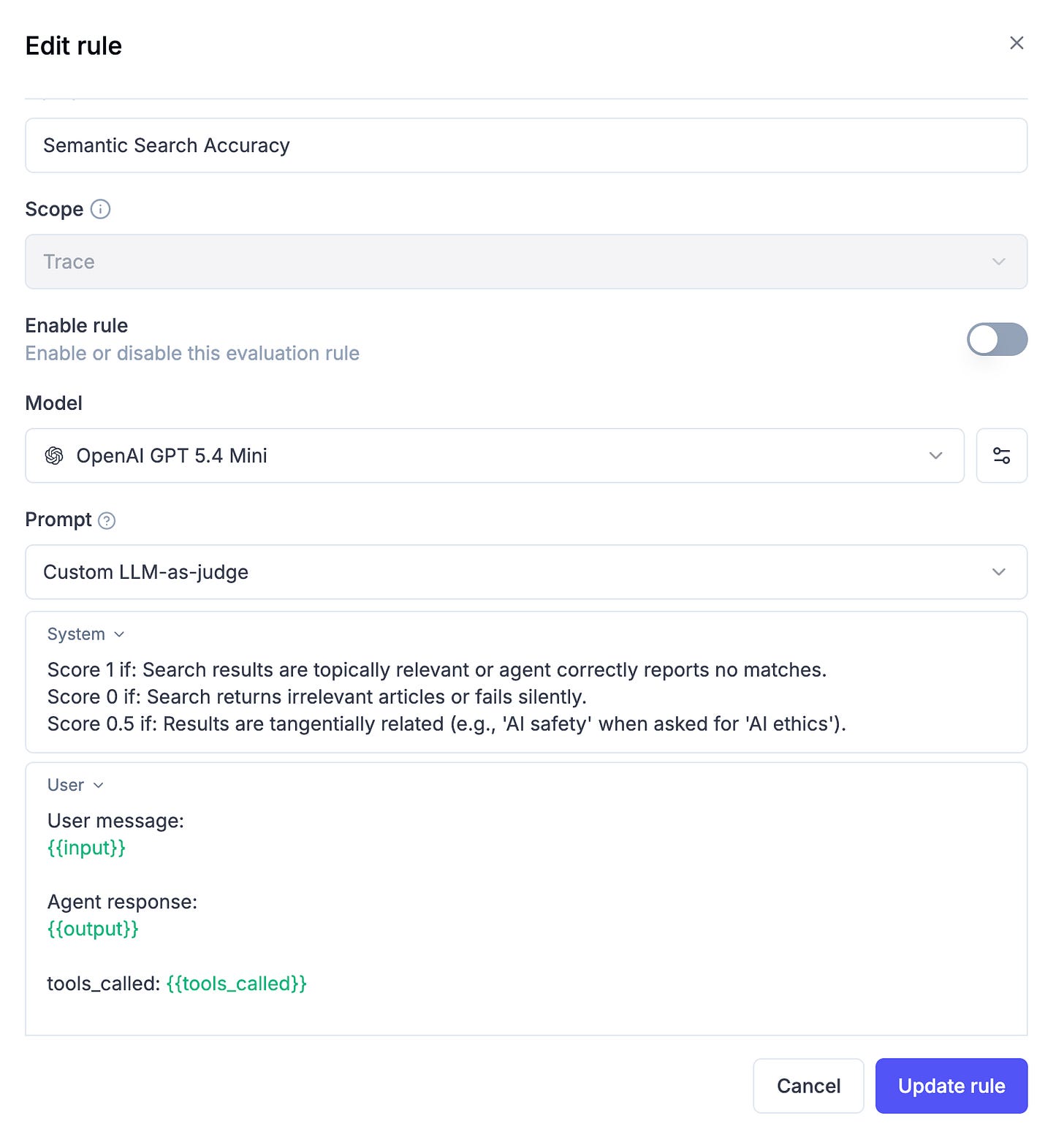
Task: Click the Prompt help question icon
Action: pyautogui.click(x=107, y=520)
